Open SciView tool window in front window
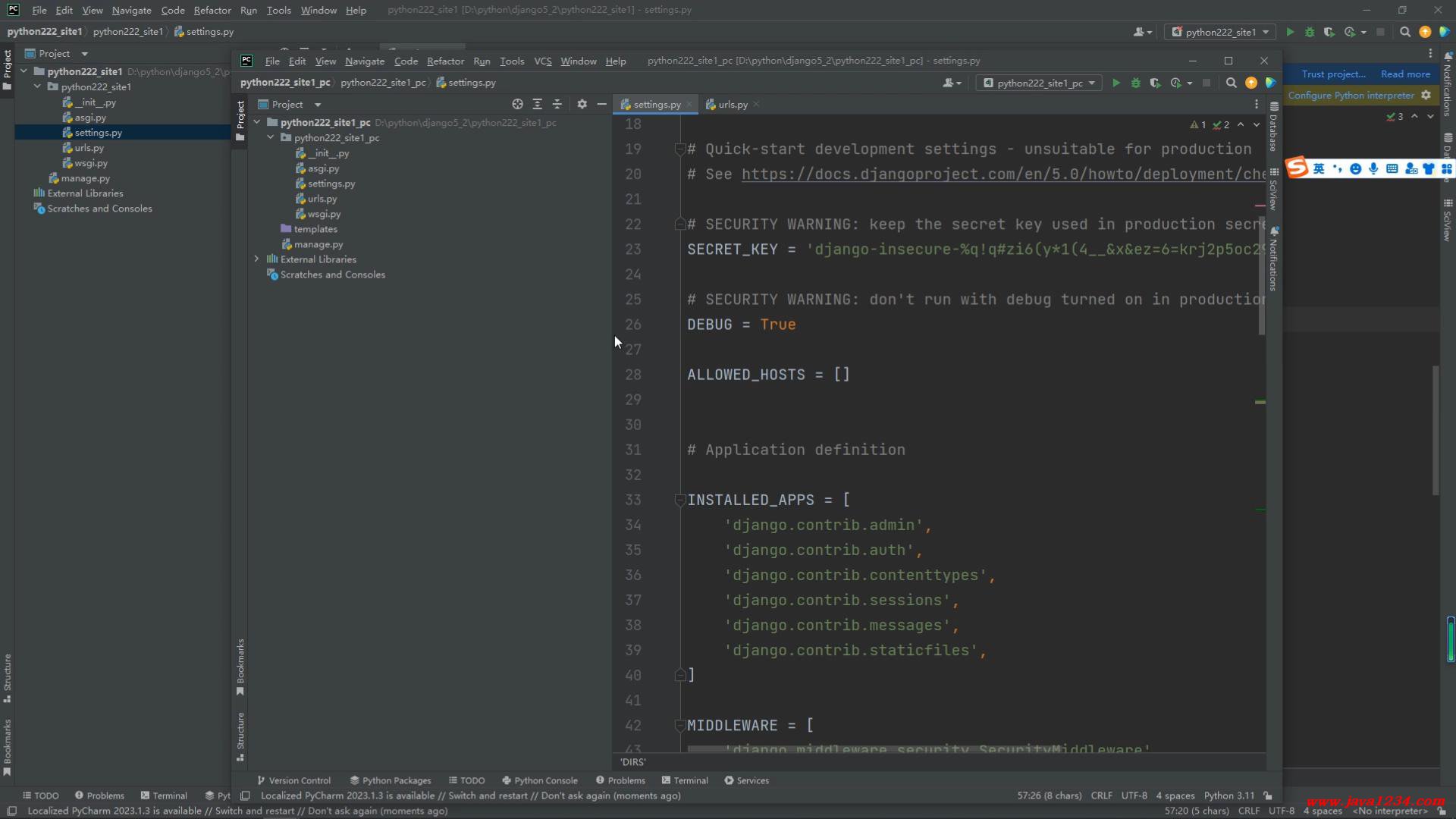 1274,190
